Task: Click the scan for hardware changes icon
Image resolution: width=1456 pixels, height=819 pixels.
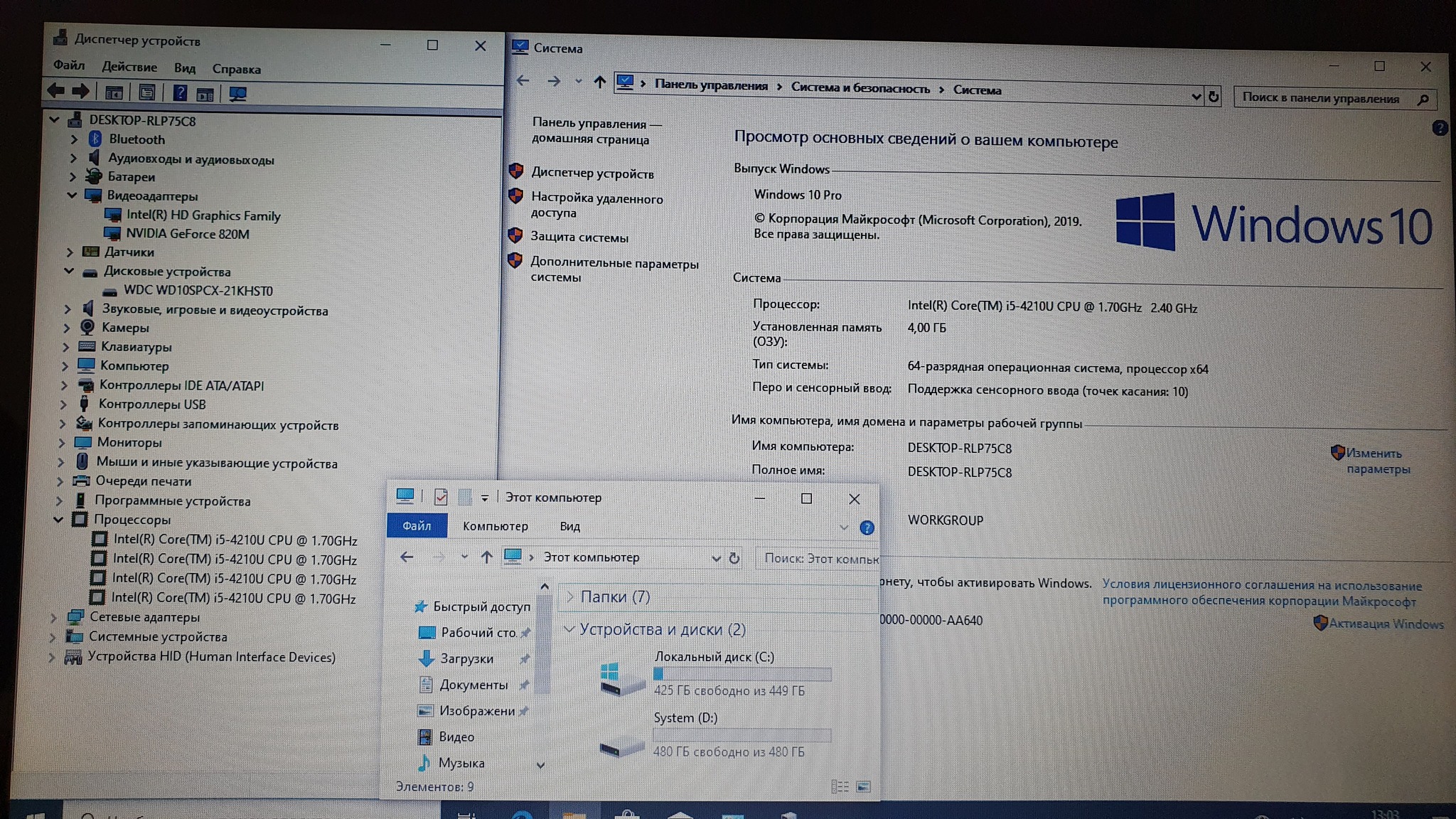Action: [x=237, y=94]
